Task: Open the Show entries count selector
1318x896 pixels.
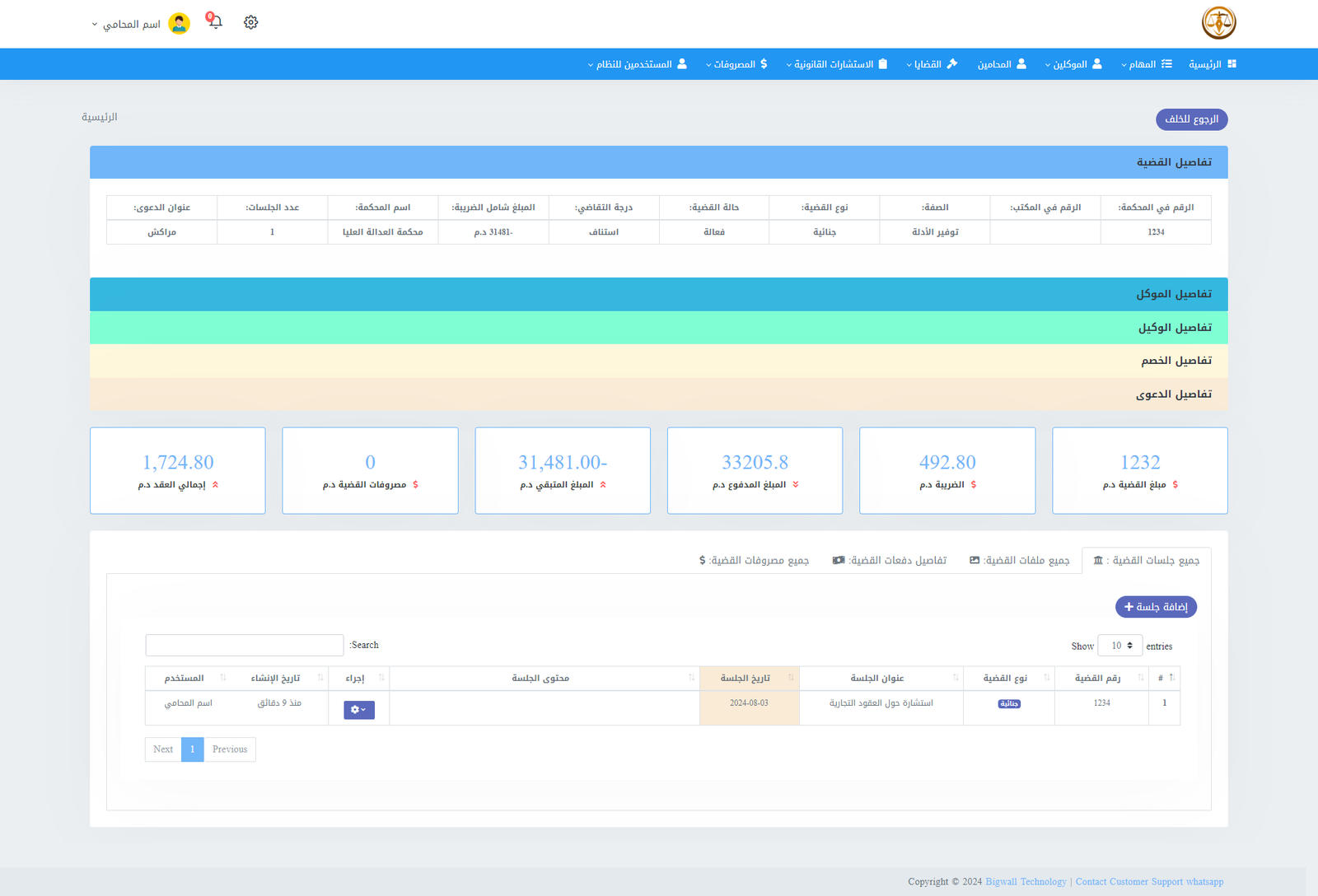Action: [1120, 646]
